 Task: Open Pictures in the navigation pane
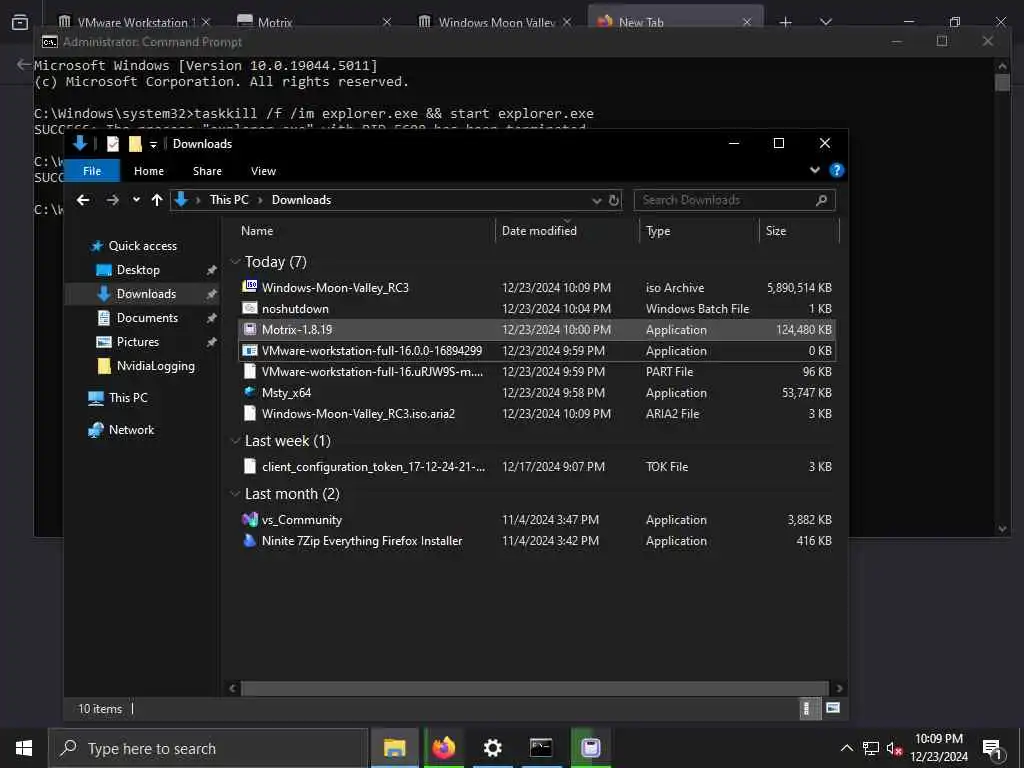[137, 342]
